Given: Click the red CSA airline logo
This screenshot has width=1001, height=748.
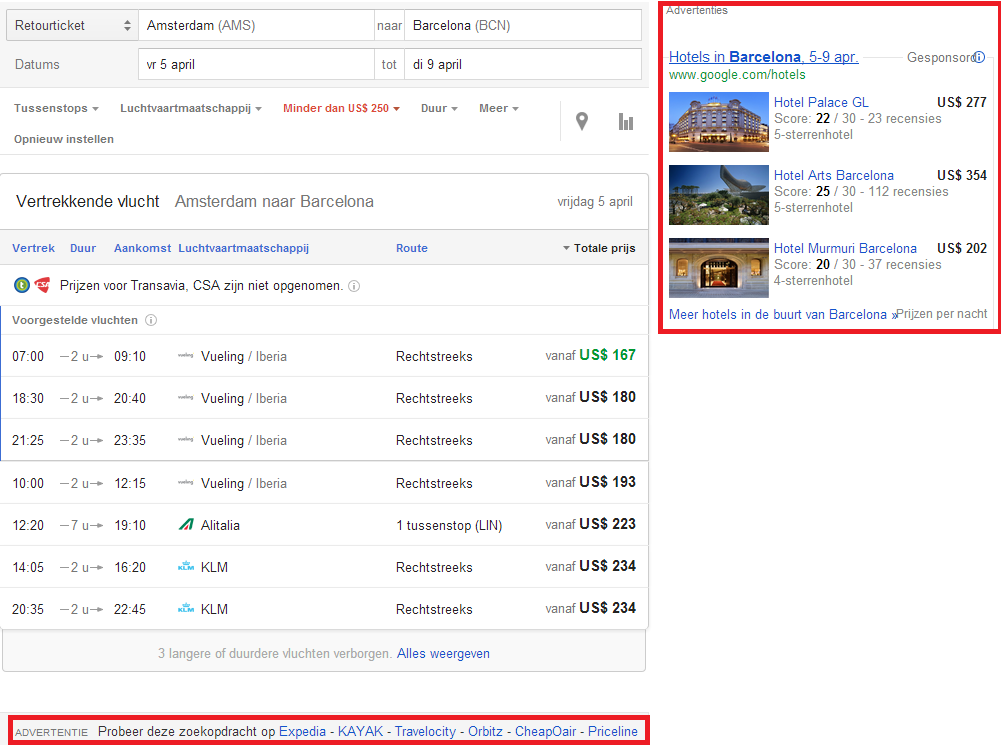Looking at the screenshot, I should (42, 285).
